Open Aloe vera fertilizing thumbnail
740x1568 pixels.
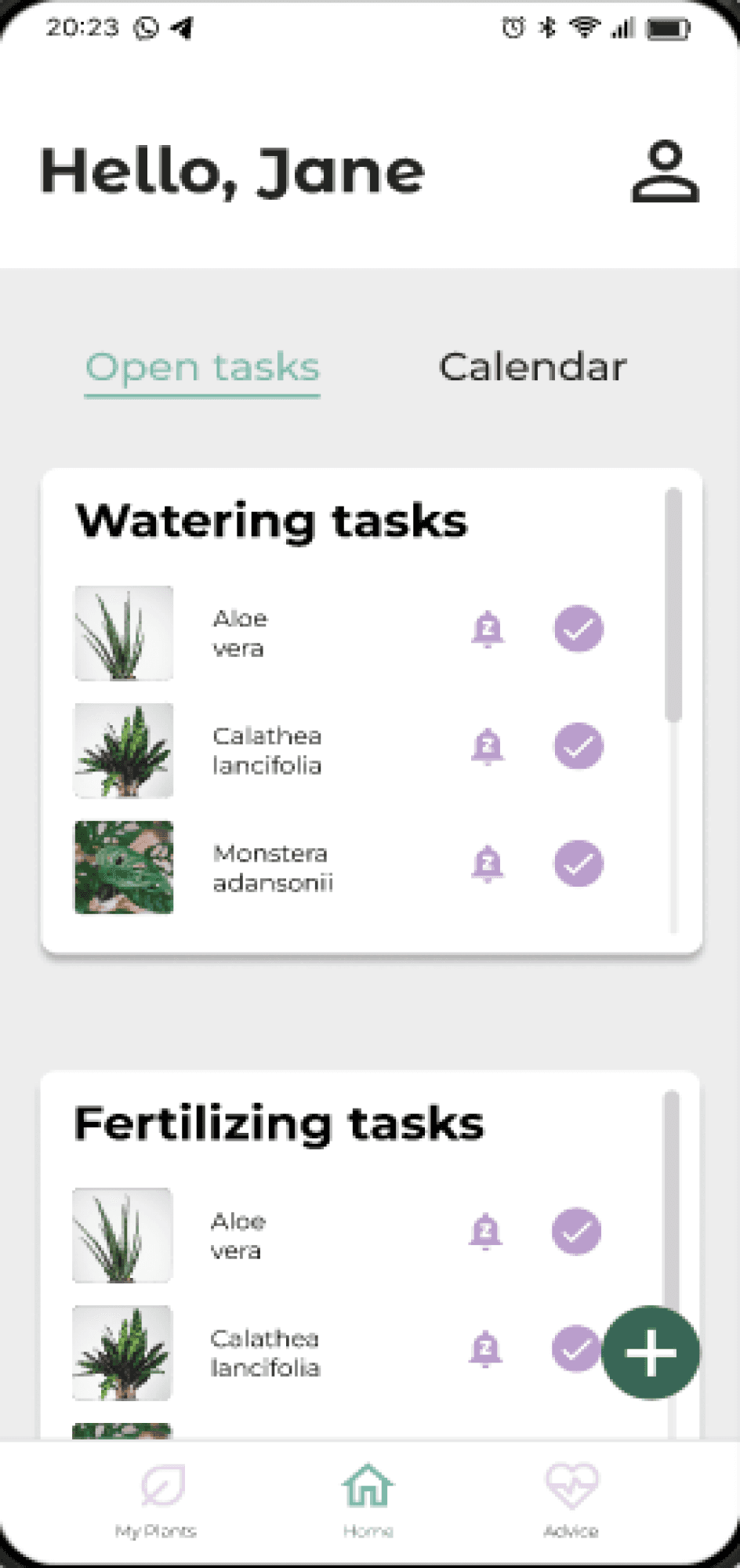coord(122,1235)
